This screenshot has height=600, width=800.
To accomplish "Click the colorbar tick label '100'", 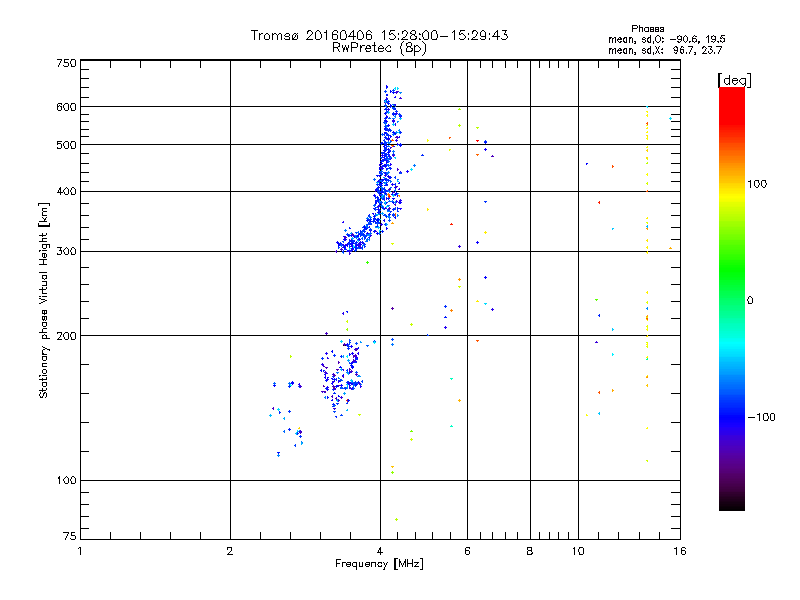I will pos(757,184).
